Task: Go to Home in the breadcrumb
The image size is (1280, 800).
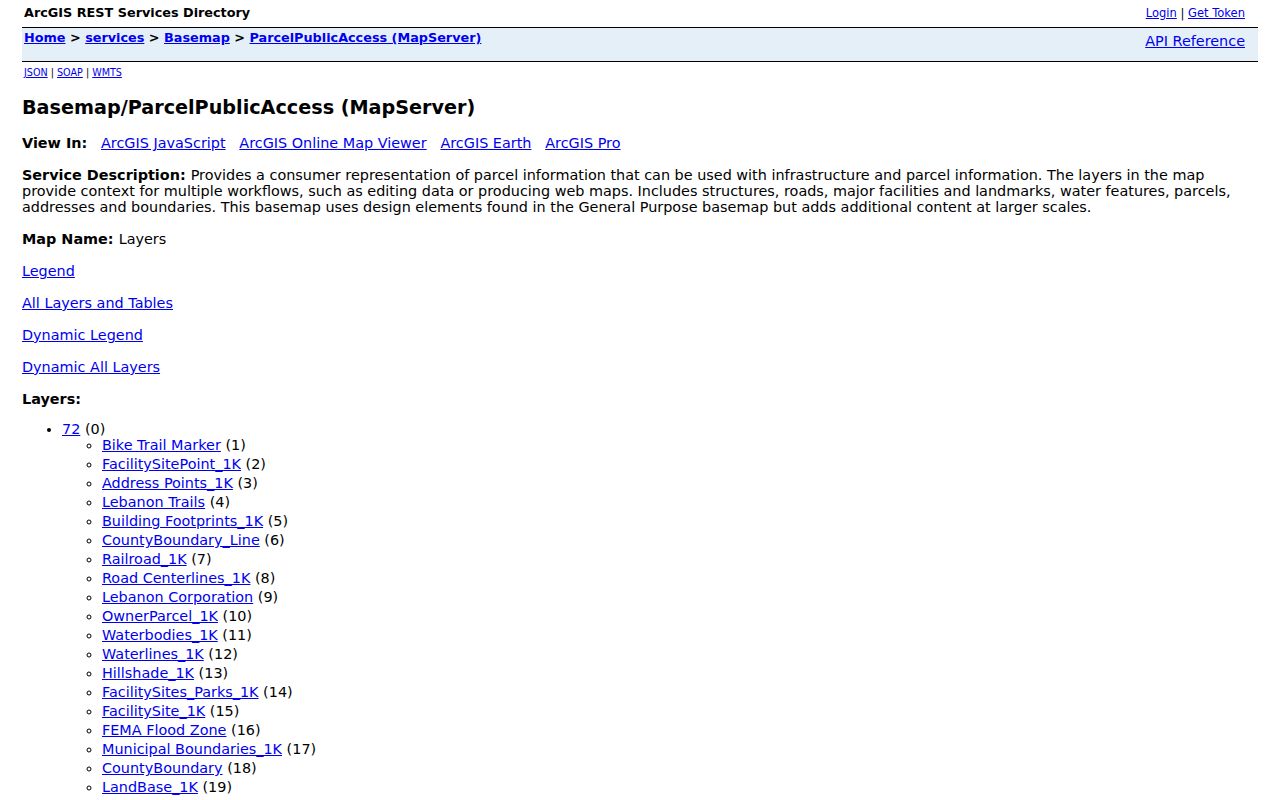Action: coord(45,38)
